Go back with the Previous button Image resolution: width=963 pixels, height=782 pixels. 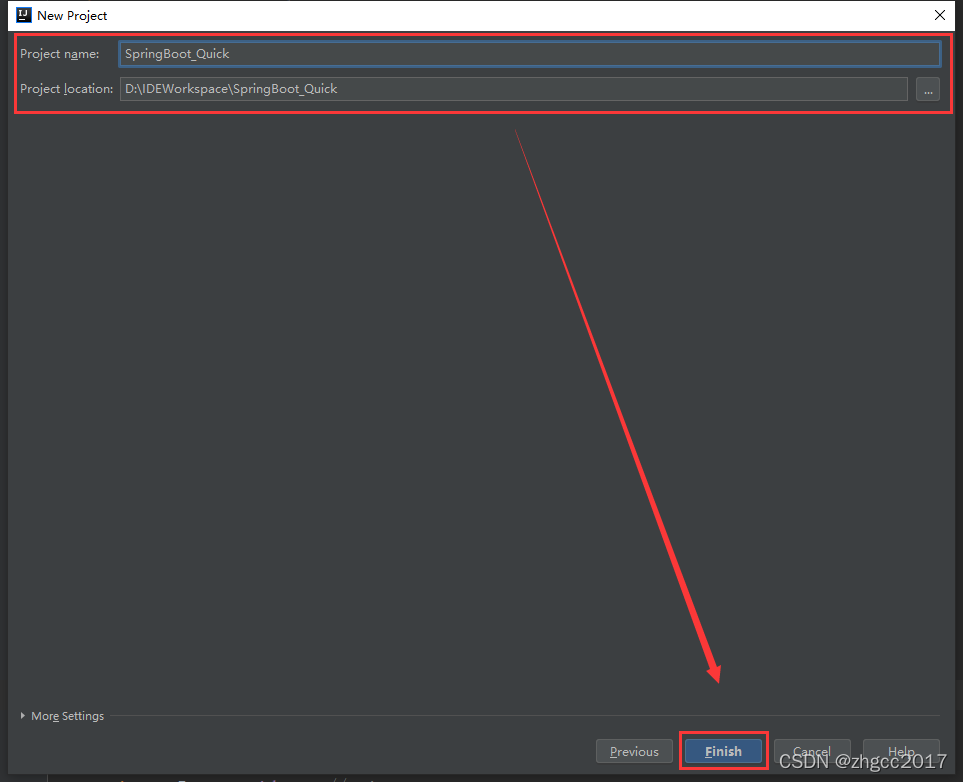634,751
